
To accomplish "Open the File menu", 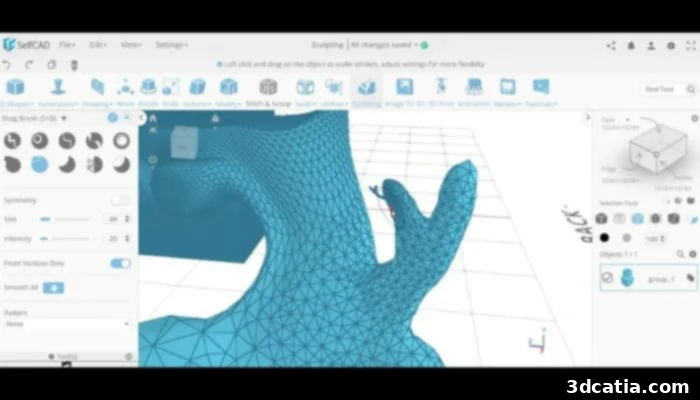I will point(67,45).
